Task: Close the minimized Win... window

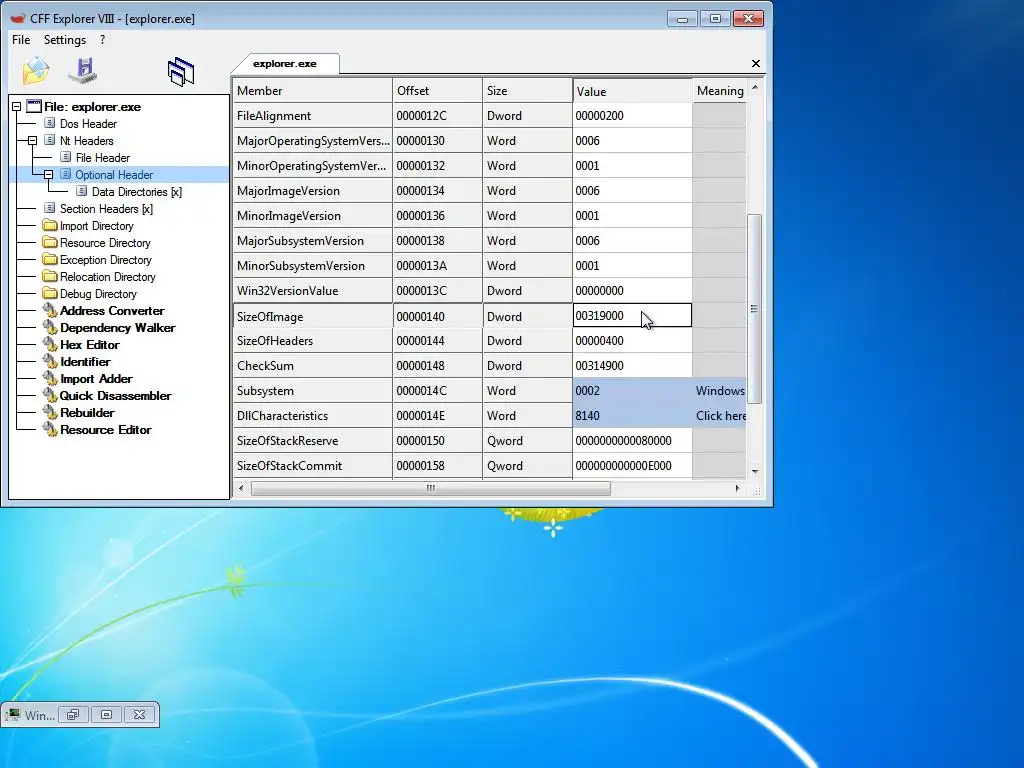Action: [140, 714]
